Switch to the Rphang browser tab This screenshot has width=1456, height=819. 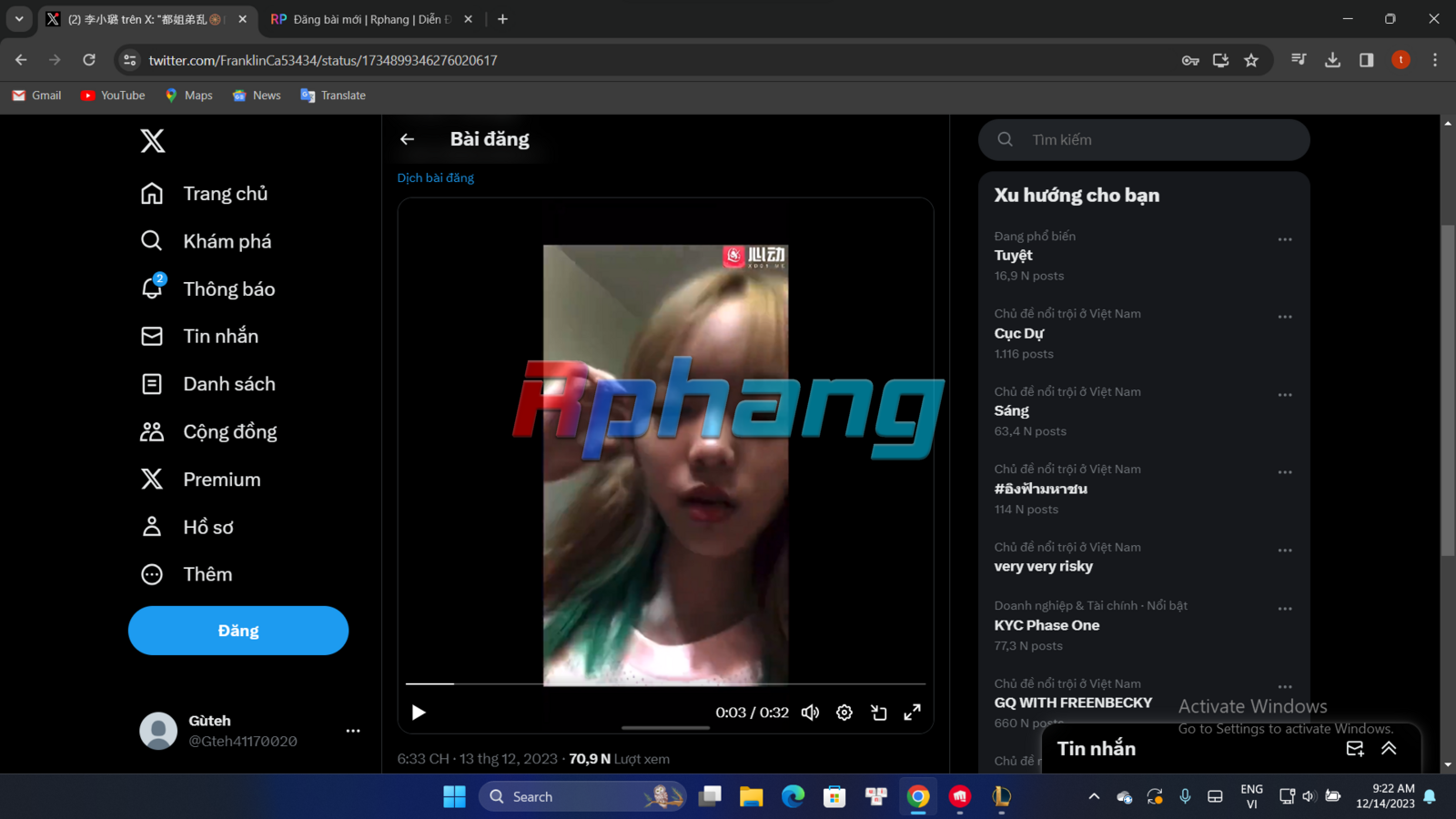click(x=371, y=19)
